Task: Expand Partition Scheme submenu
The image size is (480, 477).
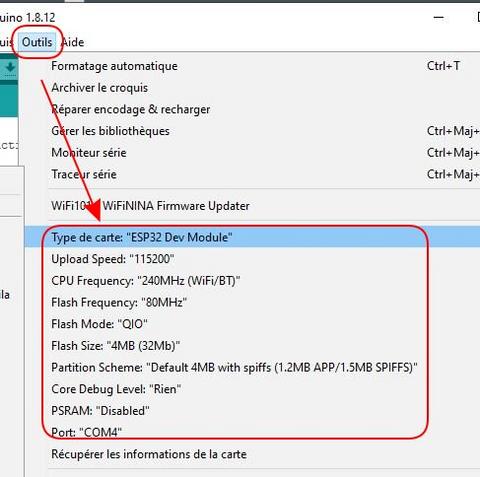Action: click(252, 367)
